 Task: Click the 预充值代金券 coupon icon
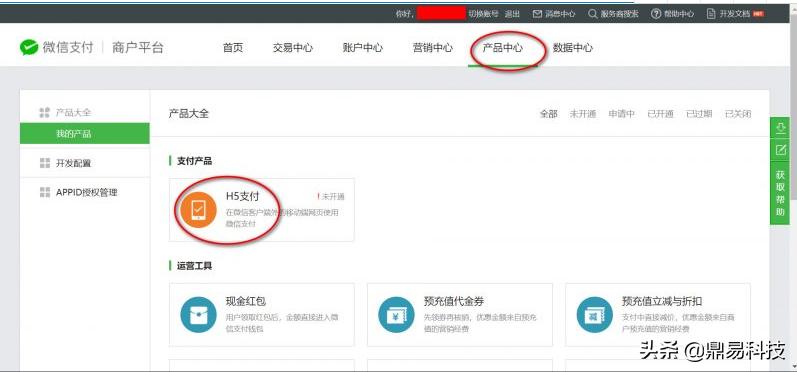click(396, 315)
